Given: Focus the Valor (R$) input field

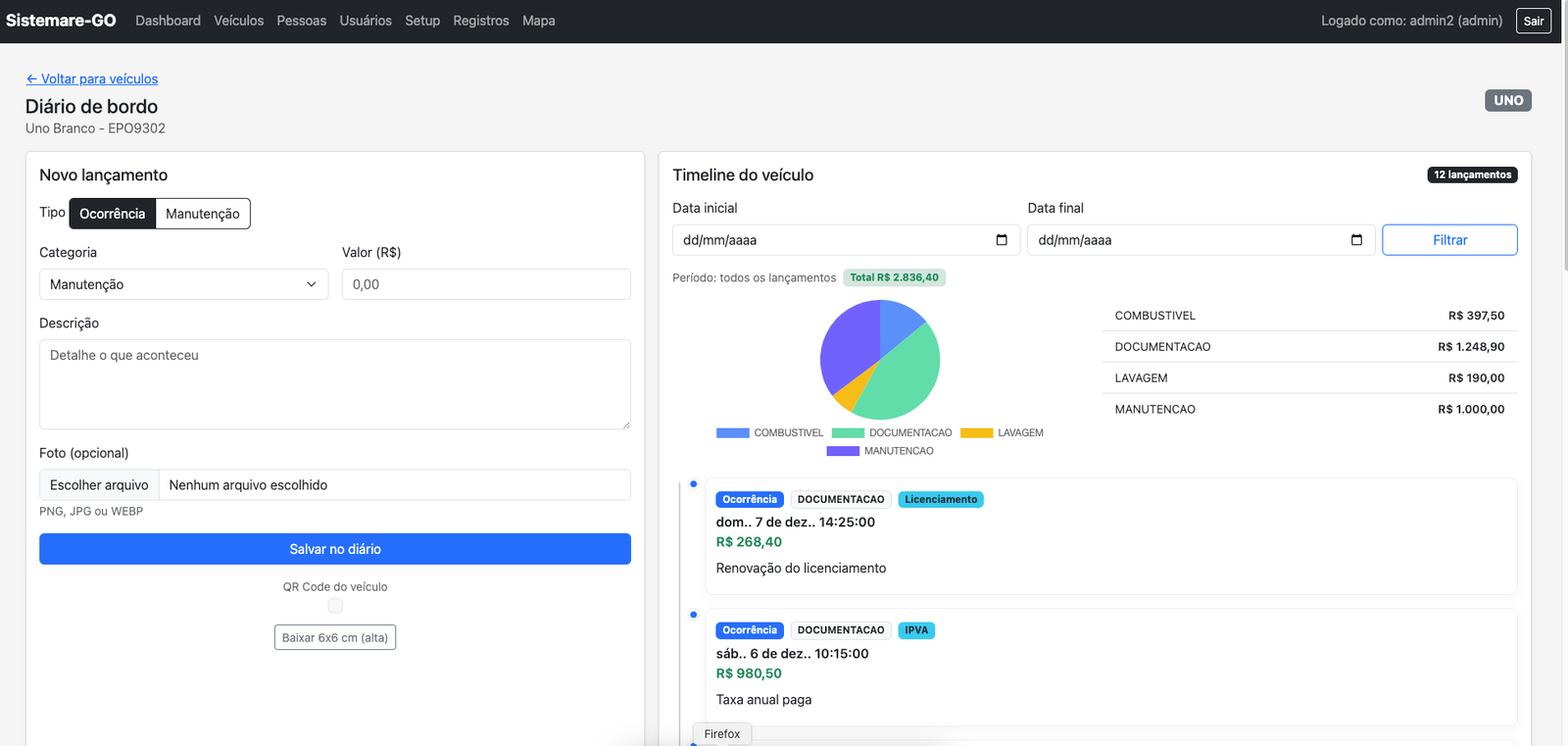Looking at the screenshot, I should point(486,284).
